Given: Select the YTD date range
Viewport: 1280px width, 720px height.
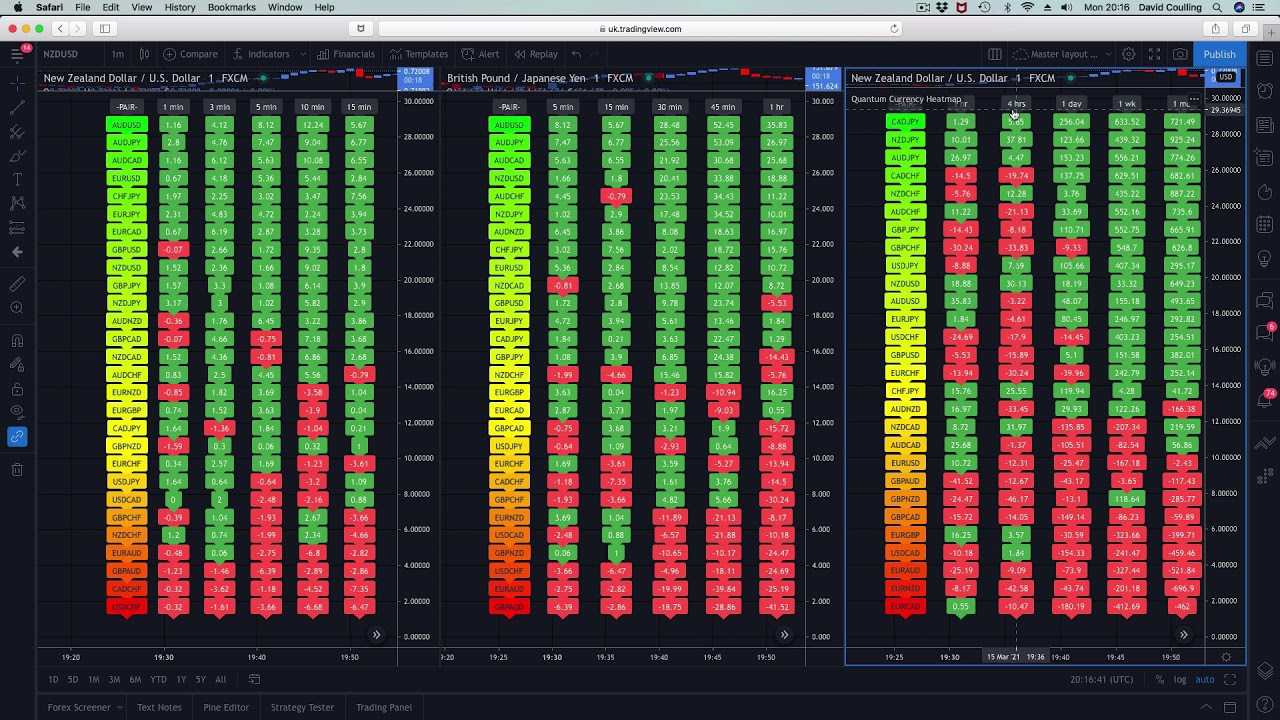Looking at the screenshot, I should pyautogui.click(x=158, y=679).
